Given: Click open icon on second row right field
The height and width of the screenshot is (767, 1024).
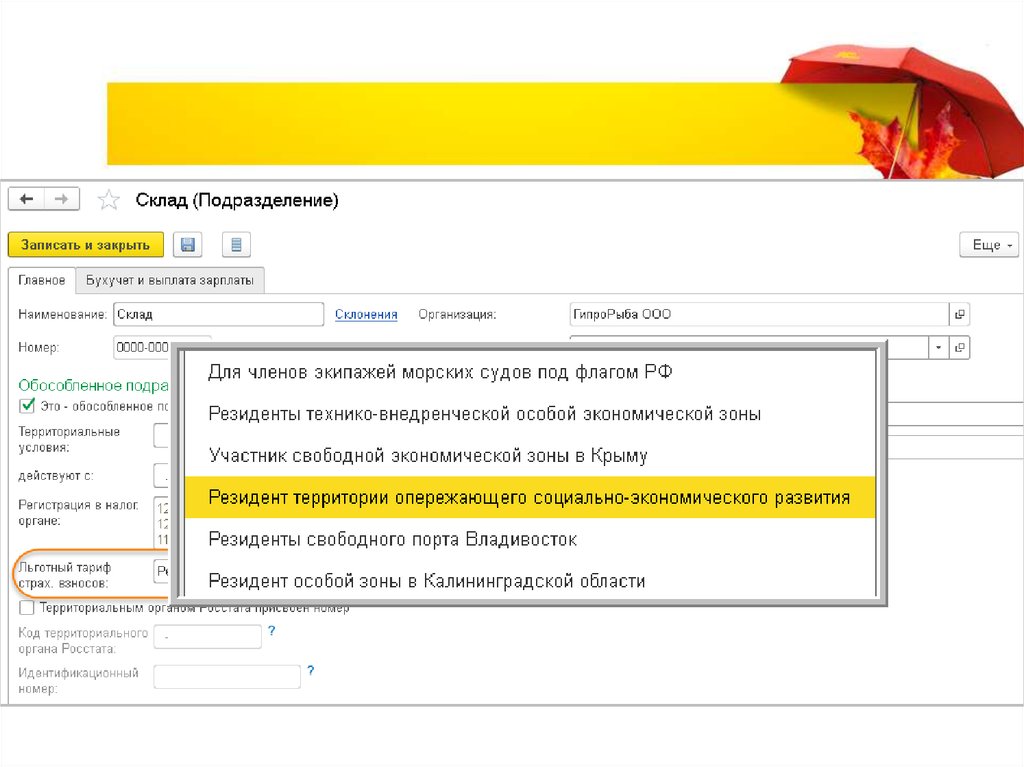Looking at the screenshot, I should (x=959, y=347).
